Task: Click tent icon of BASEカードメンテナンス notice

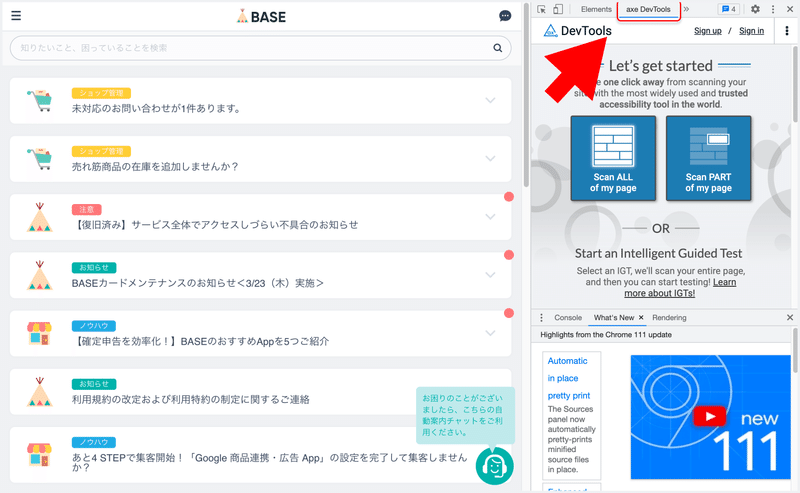Action: click(x=39, y=275)
